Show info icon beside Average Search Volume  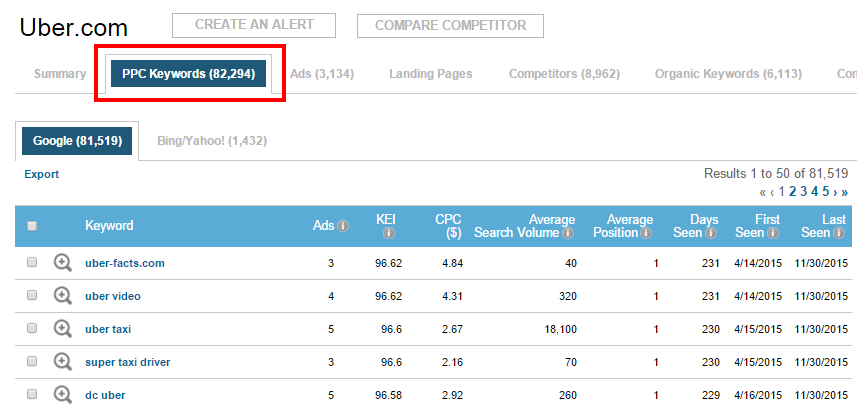568,233
